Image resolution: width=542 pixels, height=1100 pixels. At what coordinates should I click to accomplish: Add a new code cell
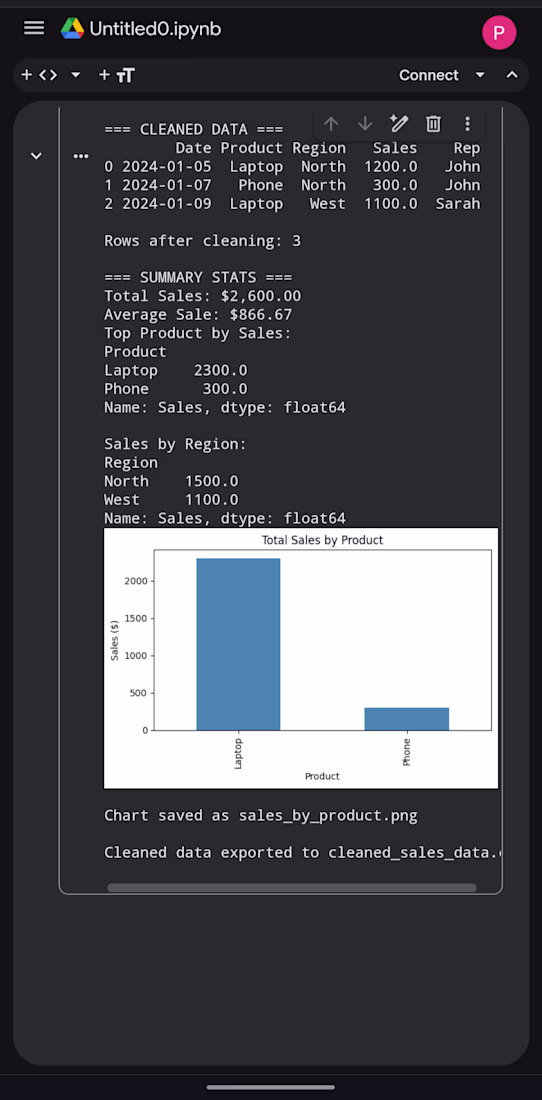point(39,75)
